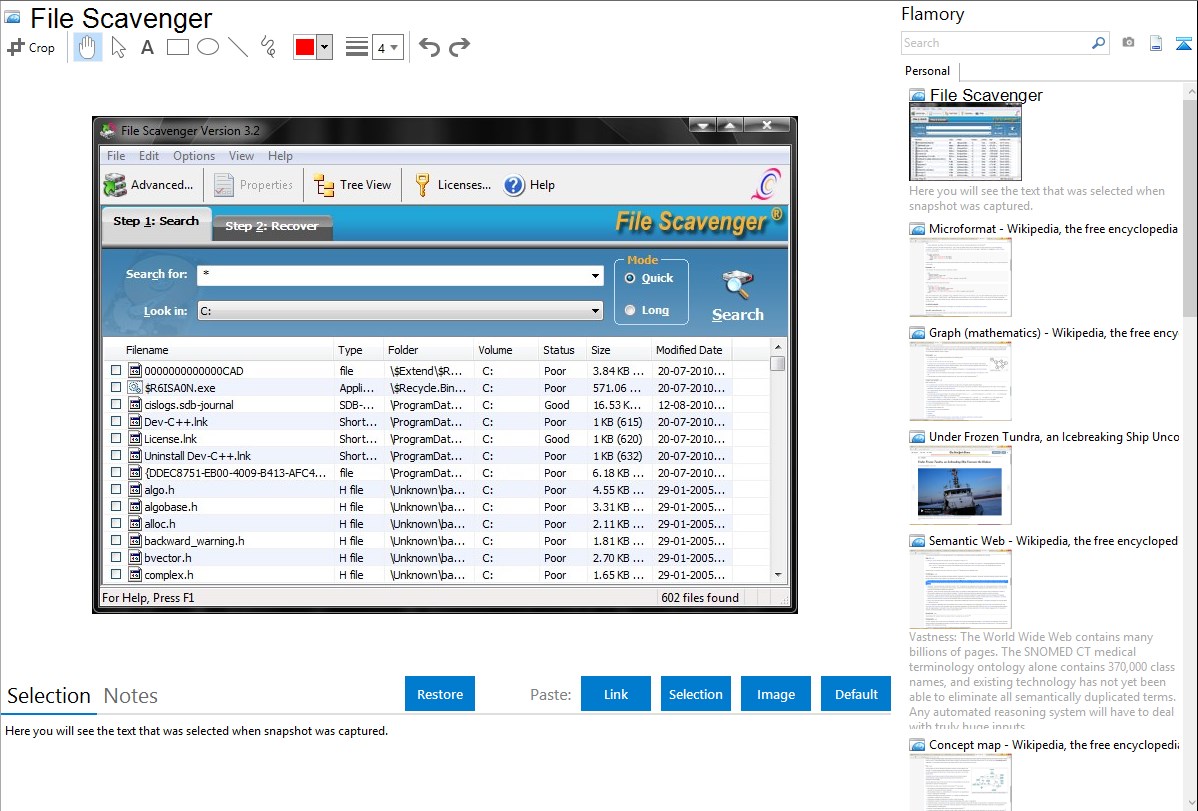Check the box for Dev-C++.lnk
The height and width of the screenshot is (811, 1198).
click(x=116, y=421)
